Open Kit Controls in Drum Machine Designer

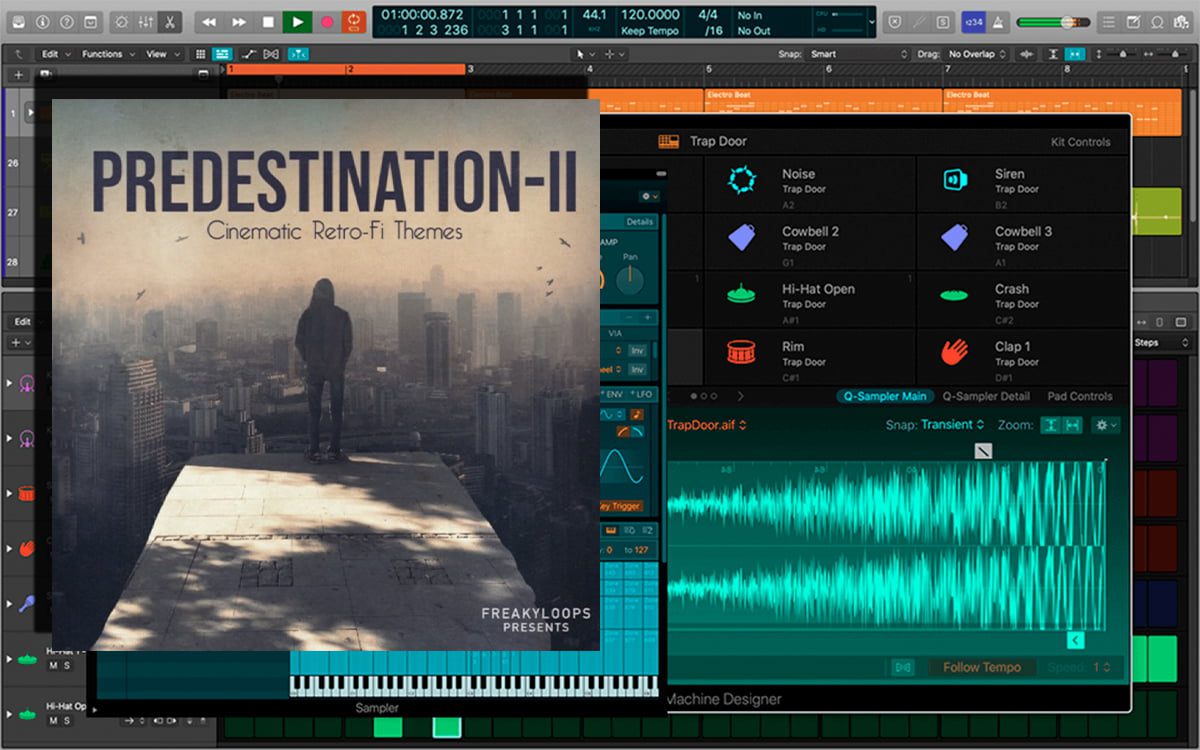click(1080, 142)
